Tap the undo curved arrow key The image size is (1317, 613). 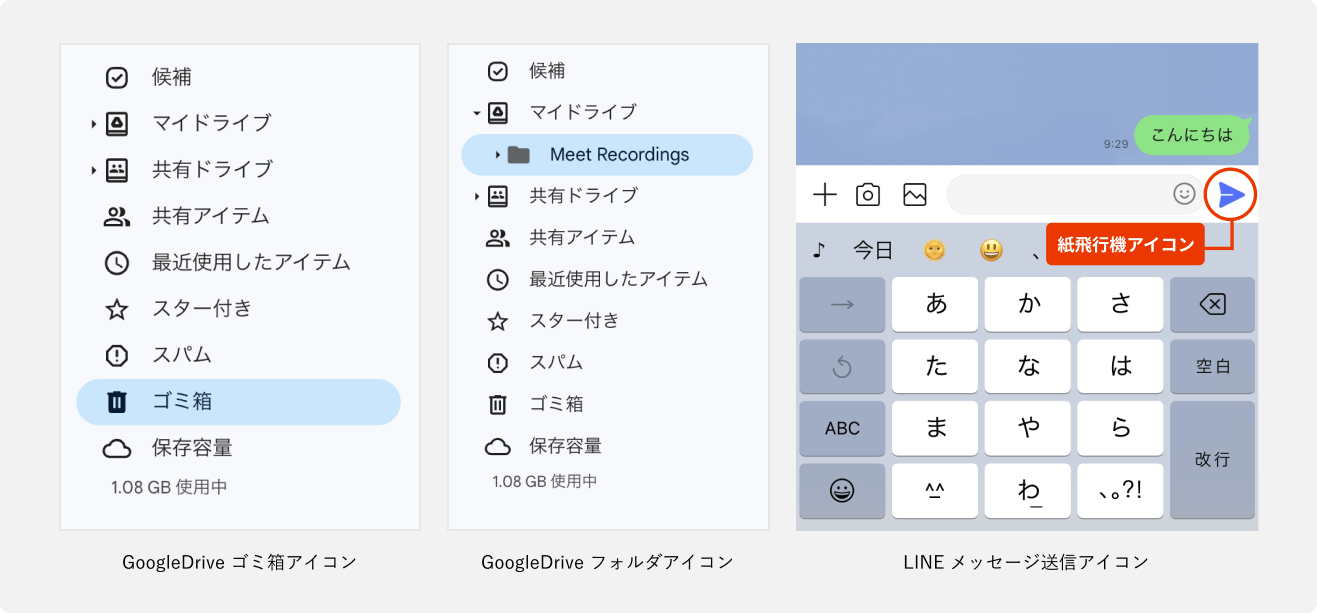point(842,367)
